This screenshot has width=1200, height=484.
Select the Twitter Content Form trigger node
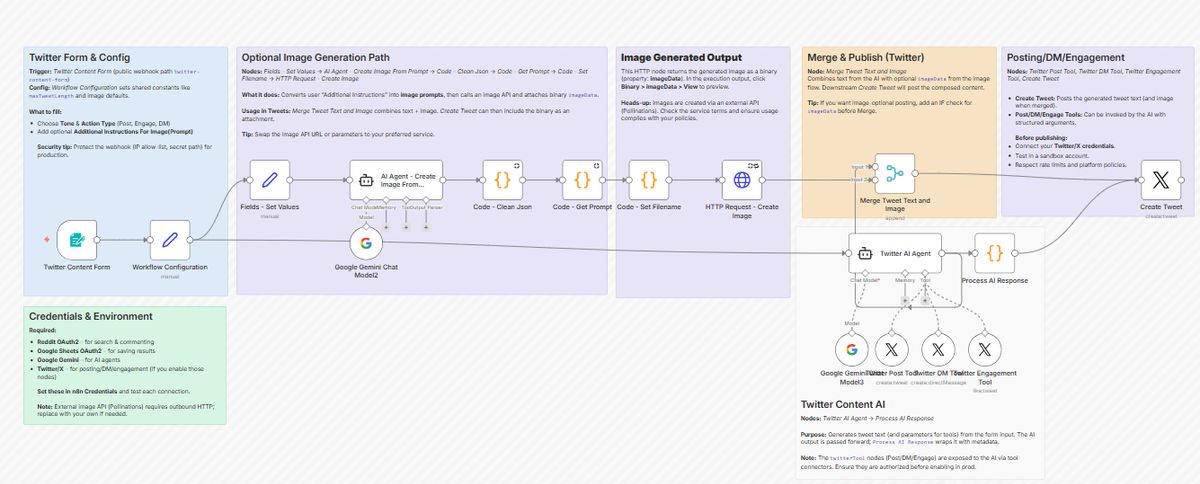(78, 240)
